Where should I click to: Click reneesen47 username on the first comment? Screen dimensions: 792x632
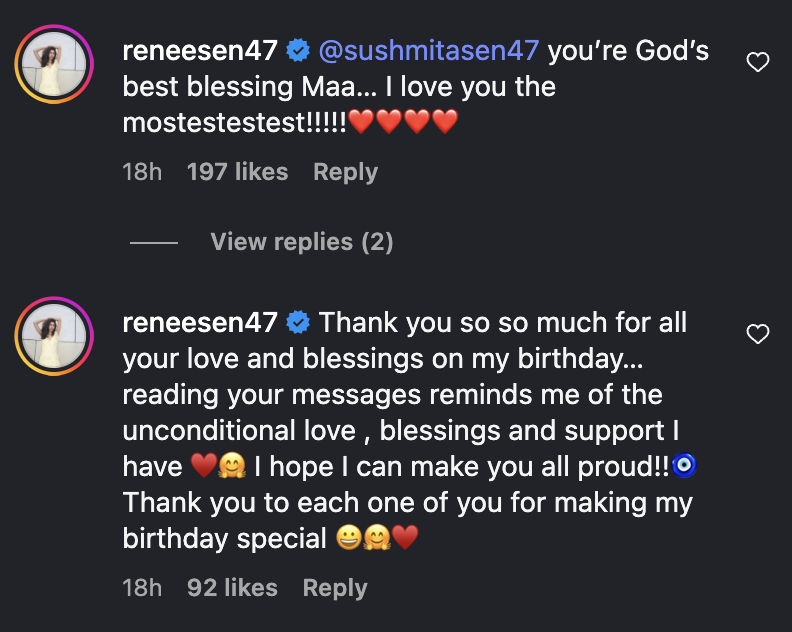[x=199, y=50]
